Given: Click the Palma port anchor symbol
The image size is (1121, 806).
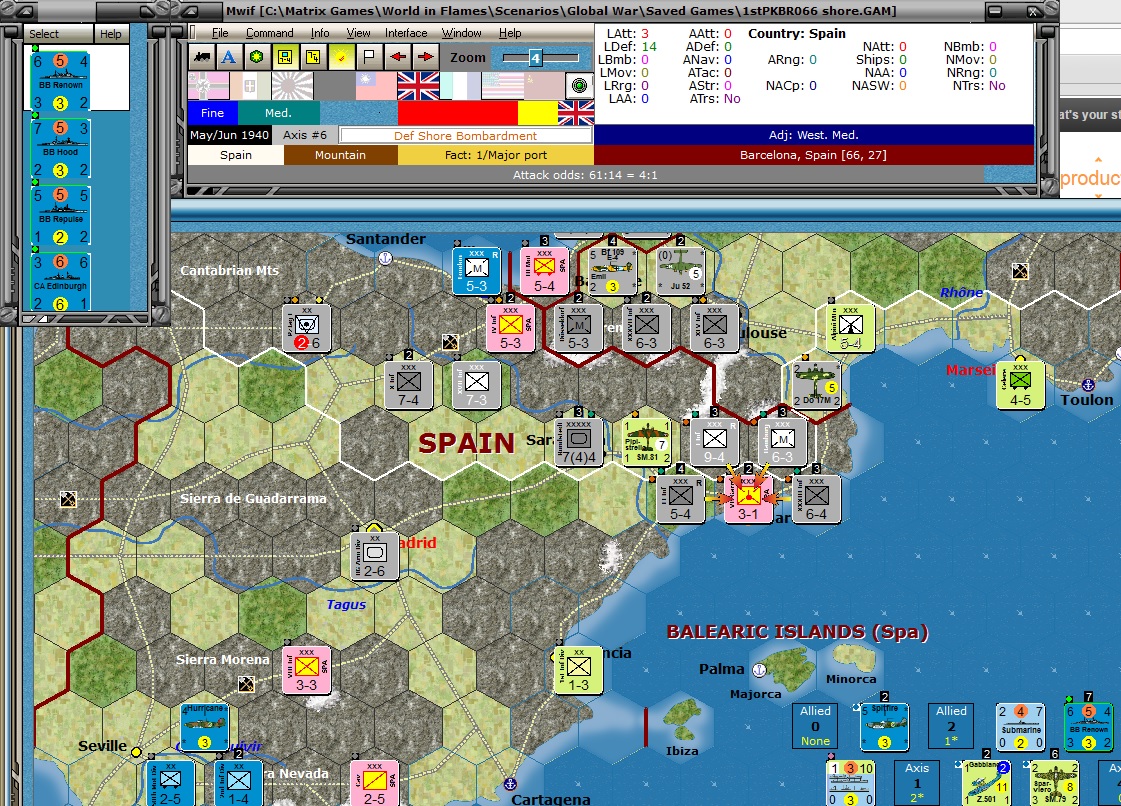Looking at the screenshot, I should (x=760, y=670).
